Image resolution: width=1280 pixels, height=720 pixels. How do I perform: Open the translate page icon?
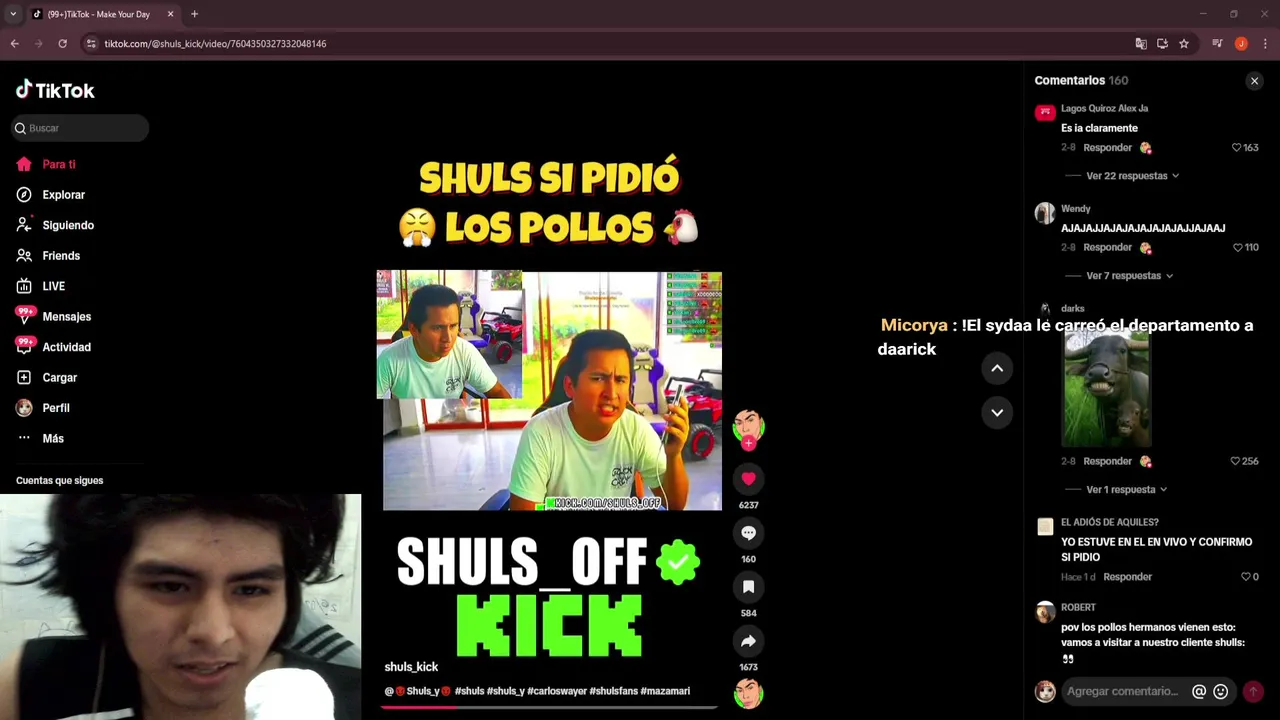point(1141,44)
